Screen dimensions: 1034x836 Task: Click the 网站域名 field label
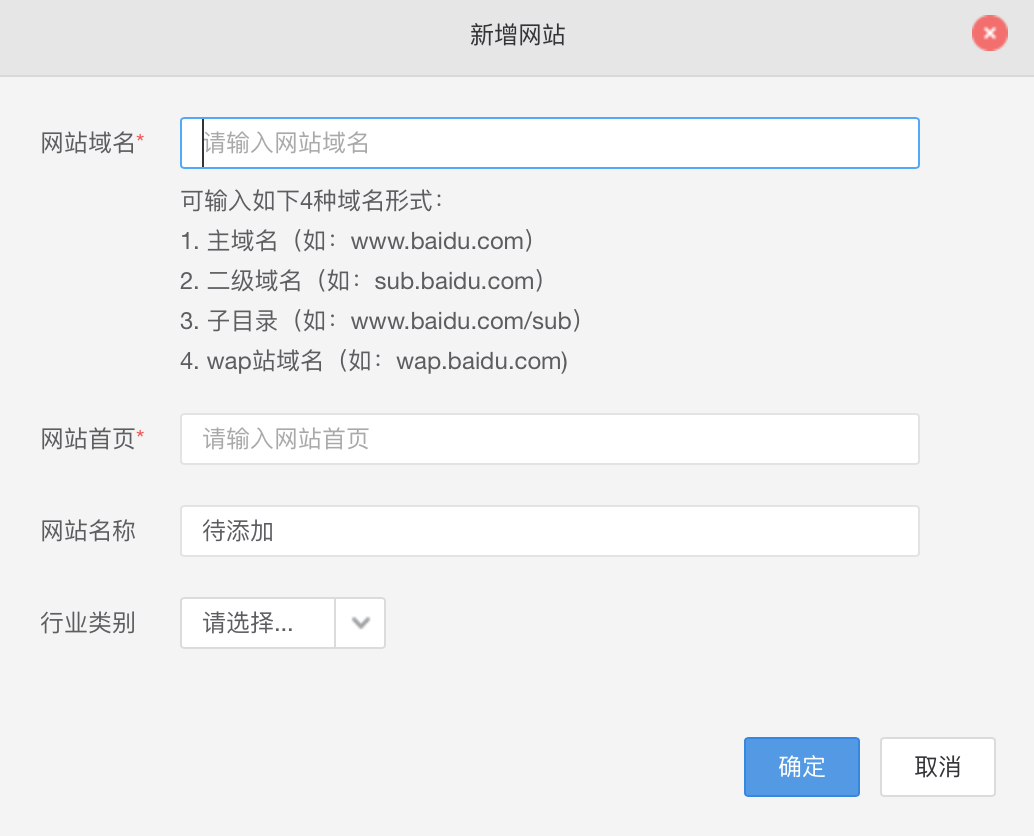pos(87,143)
